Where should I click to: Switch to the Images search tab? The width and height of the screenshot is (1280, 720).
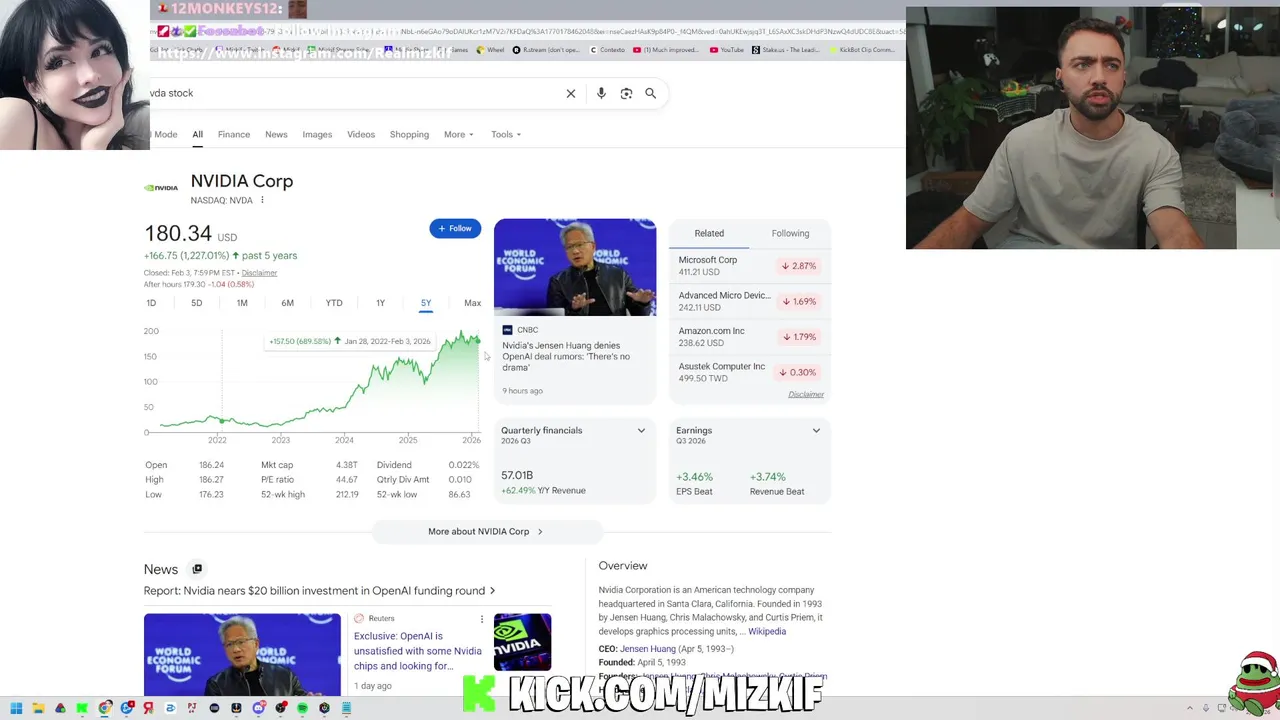tap(317, 134)
